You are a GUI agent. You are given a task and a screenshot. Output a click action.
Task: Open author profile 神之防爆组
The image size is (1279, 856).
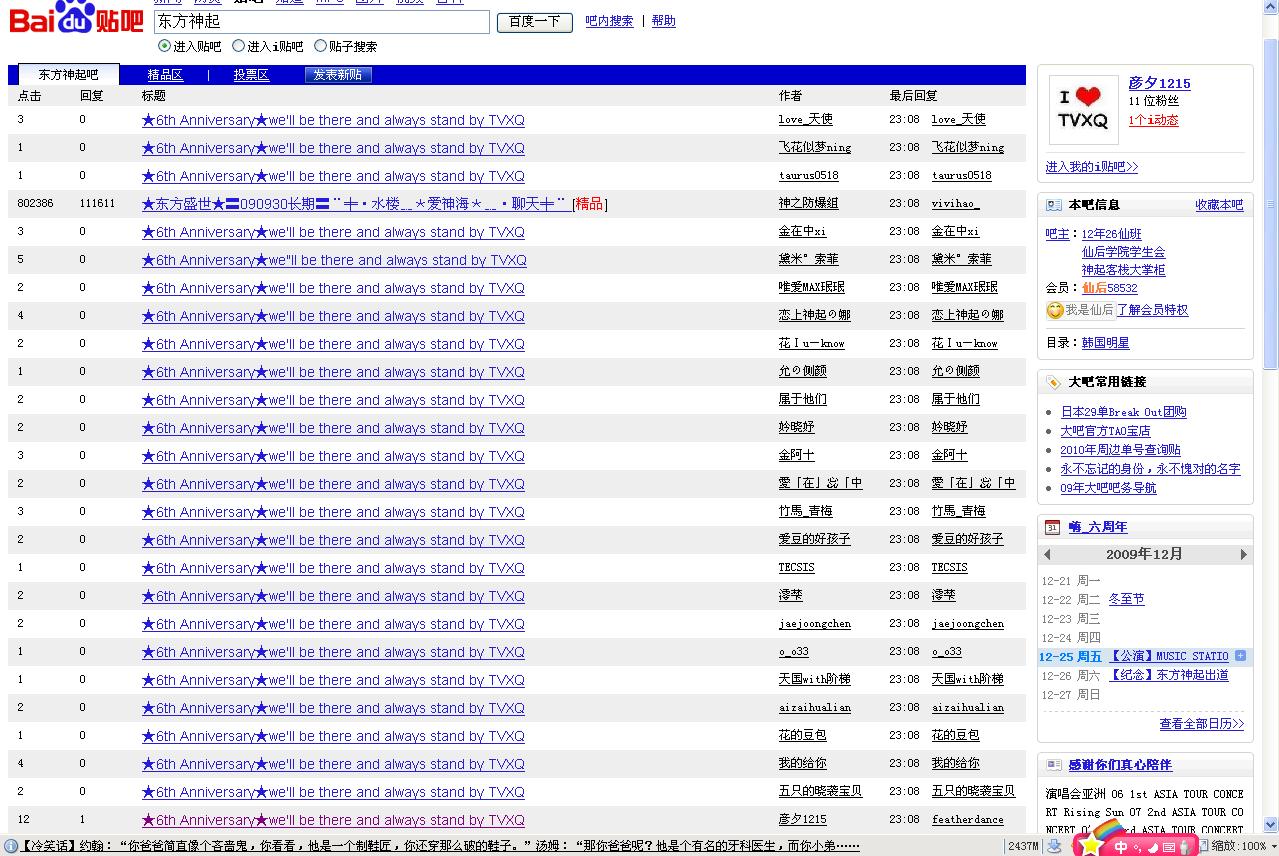pyautogui.click(x=808, y=203)
